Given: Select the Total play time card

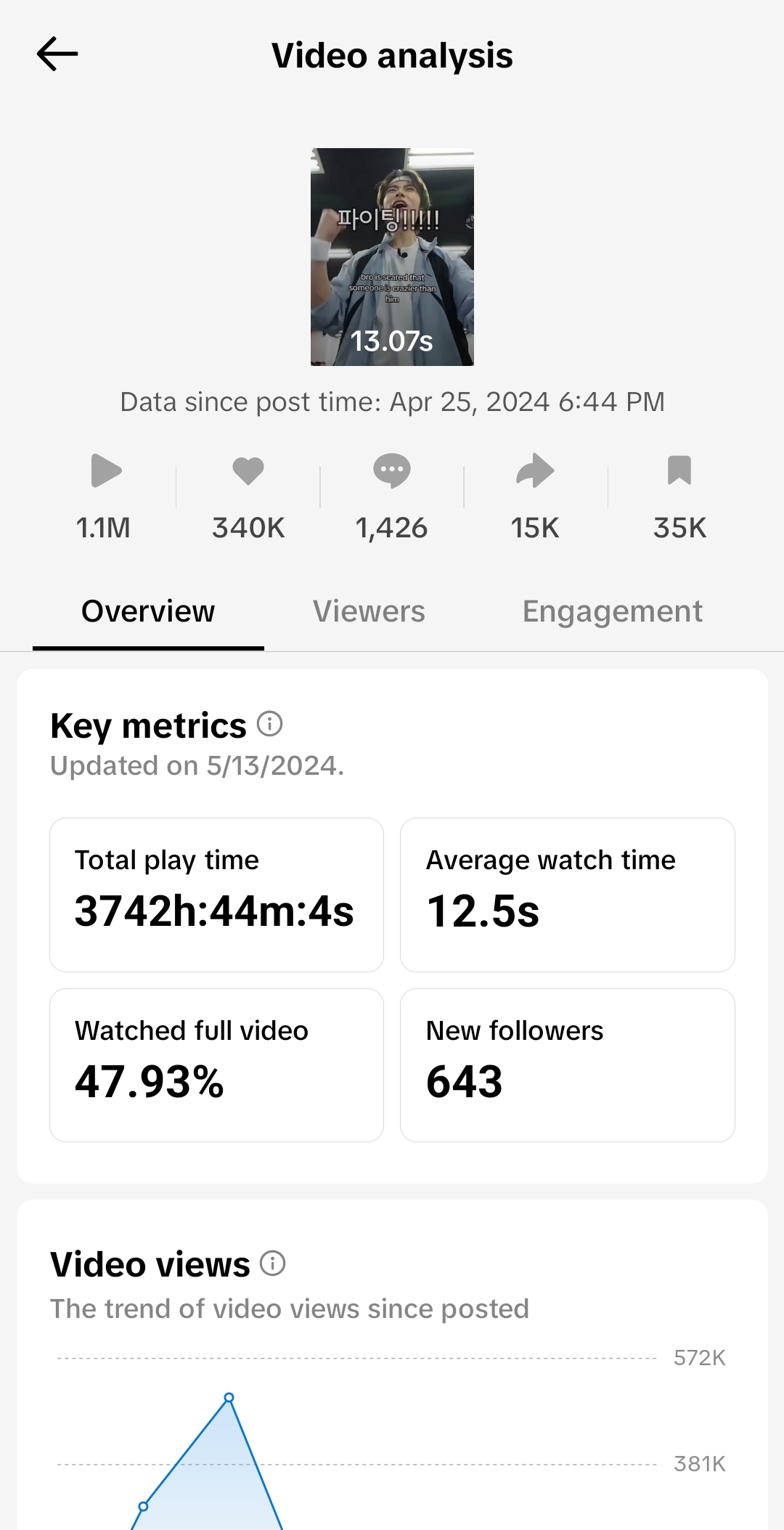Looking at the screenshot, I should coord(216,895).
